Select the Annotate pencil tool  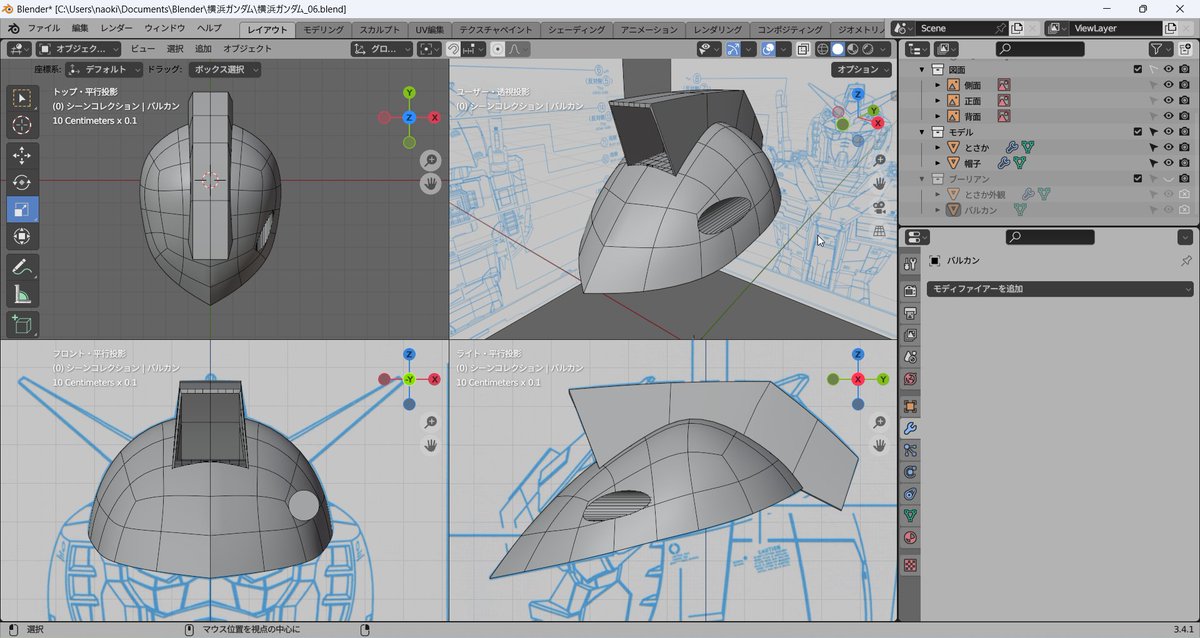(22, 267)
